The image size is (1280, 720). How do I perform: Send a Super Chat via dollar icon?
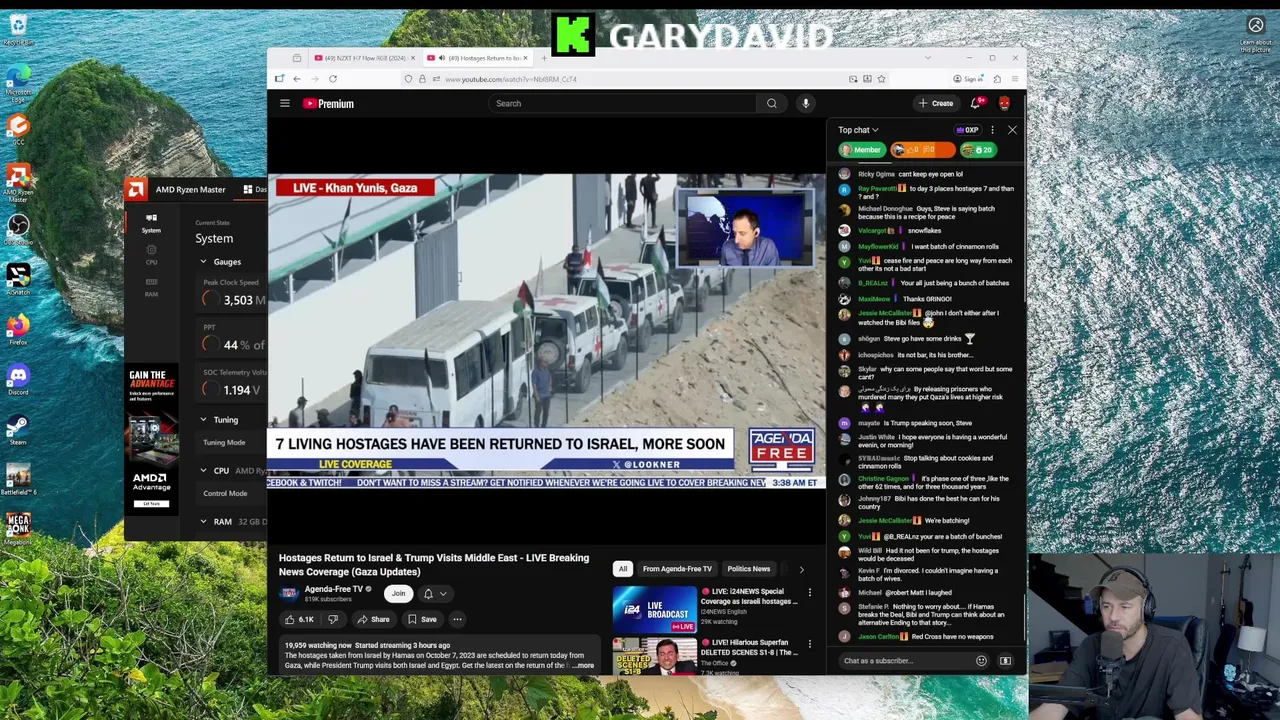coord(1005,661)
